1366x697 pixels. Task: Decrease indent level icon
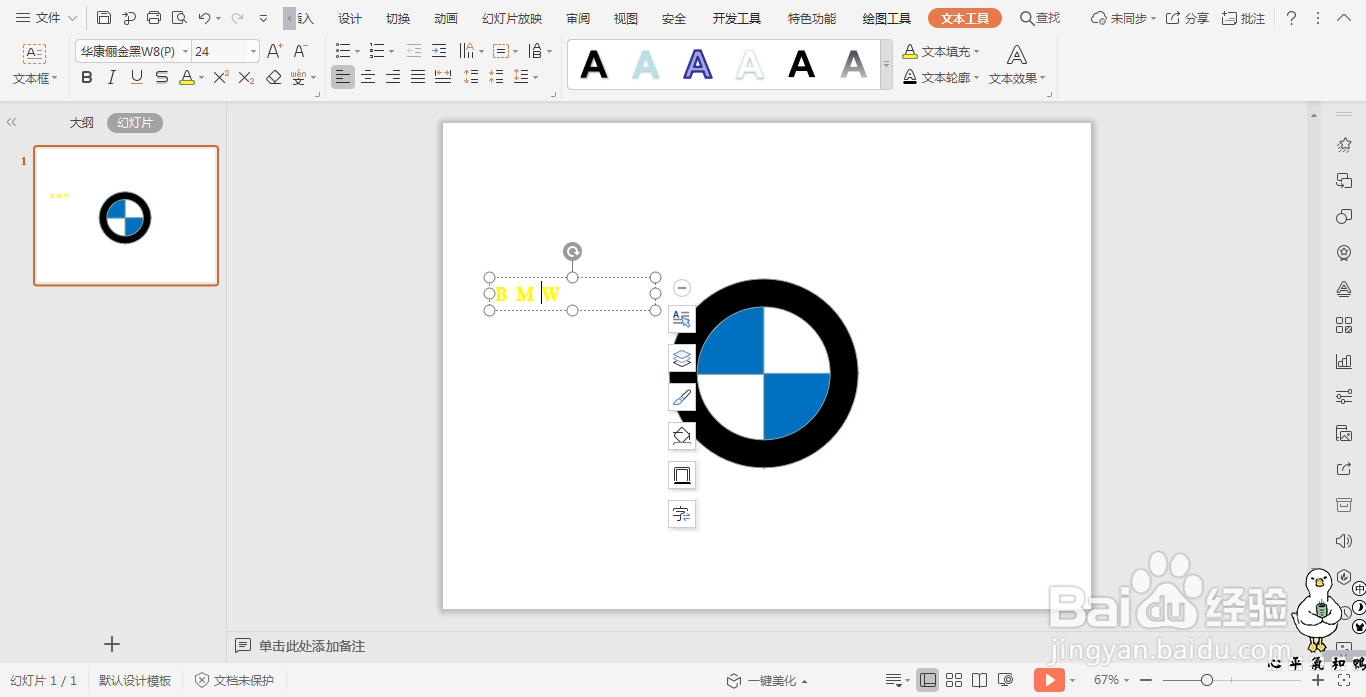pyautogui.click(x=414, y=51)
